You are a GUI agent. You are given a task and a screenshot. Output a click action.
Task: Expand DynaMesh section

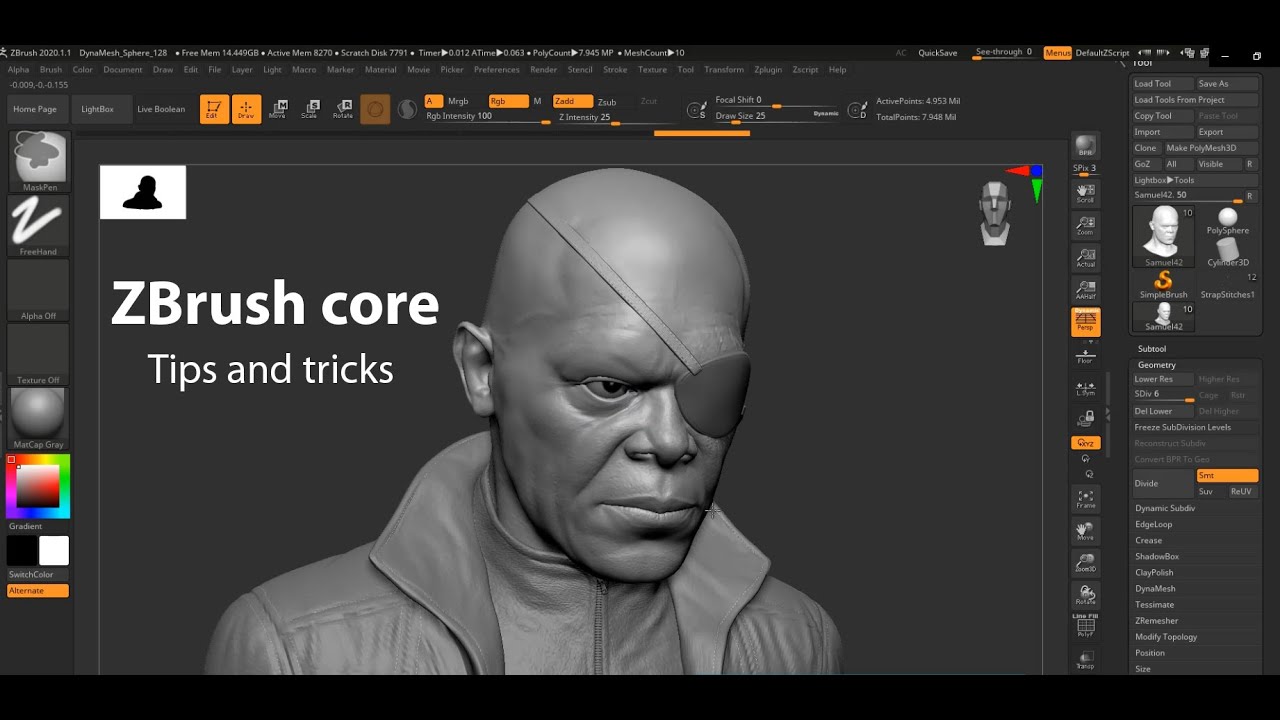1155,588
